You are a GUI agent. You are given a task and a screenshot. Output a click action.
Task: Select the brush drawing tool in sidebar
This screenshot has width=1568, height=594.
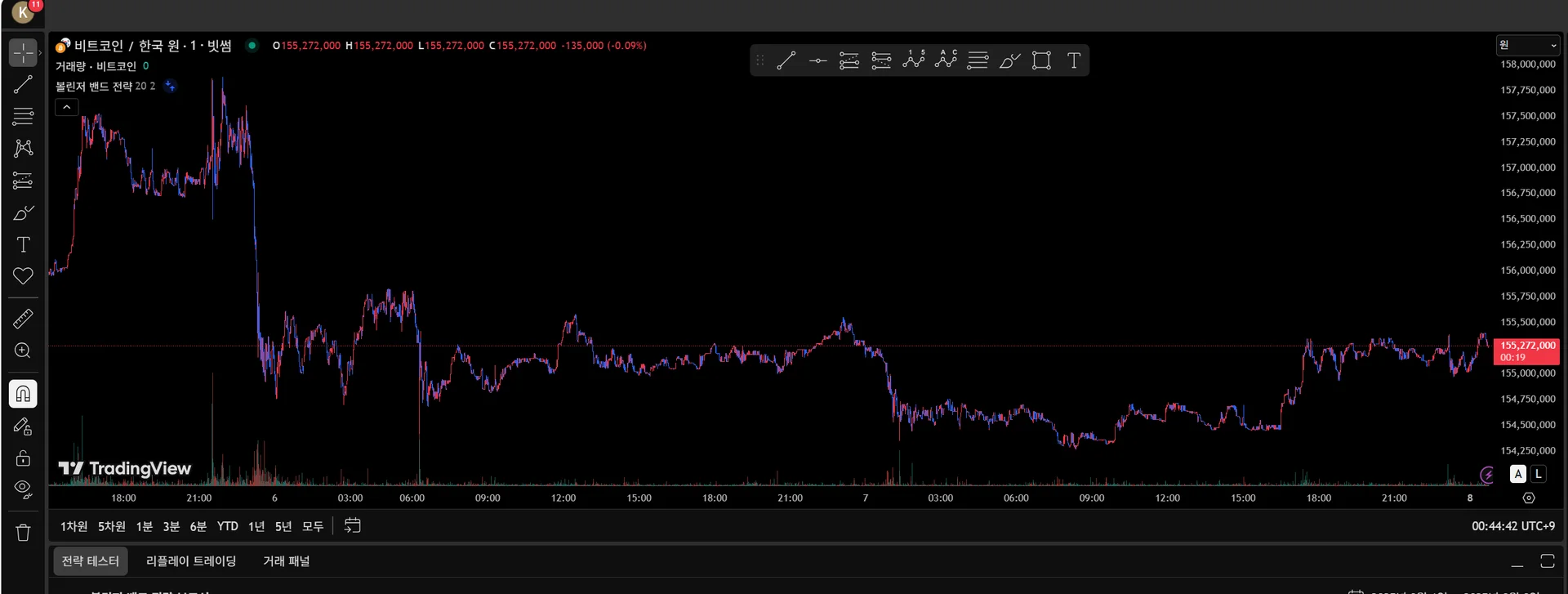(x=23, y=212)
